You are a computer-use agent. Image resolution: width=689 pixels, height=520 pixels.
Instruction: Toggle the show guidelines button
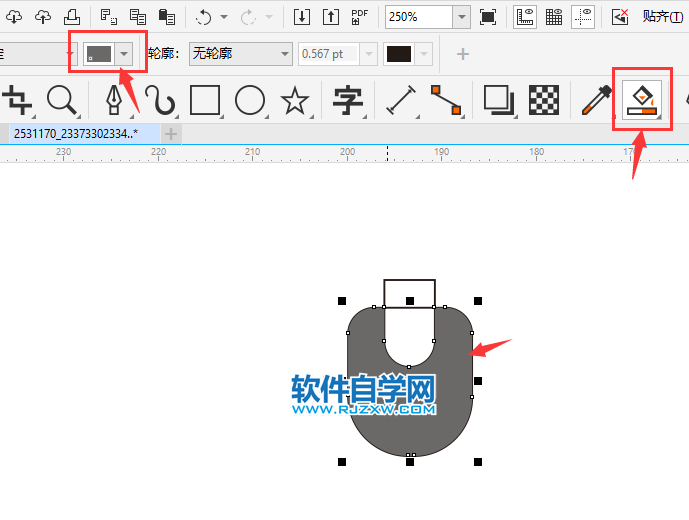[x=583, y=17]
